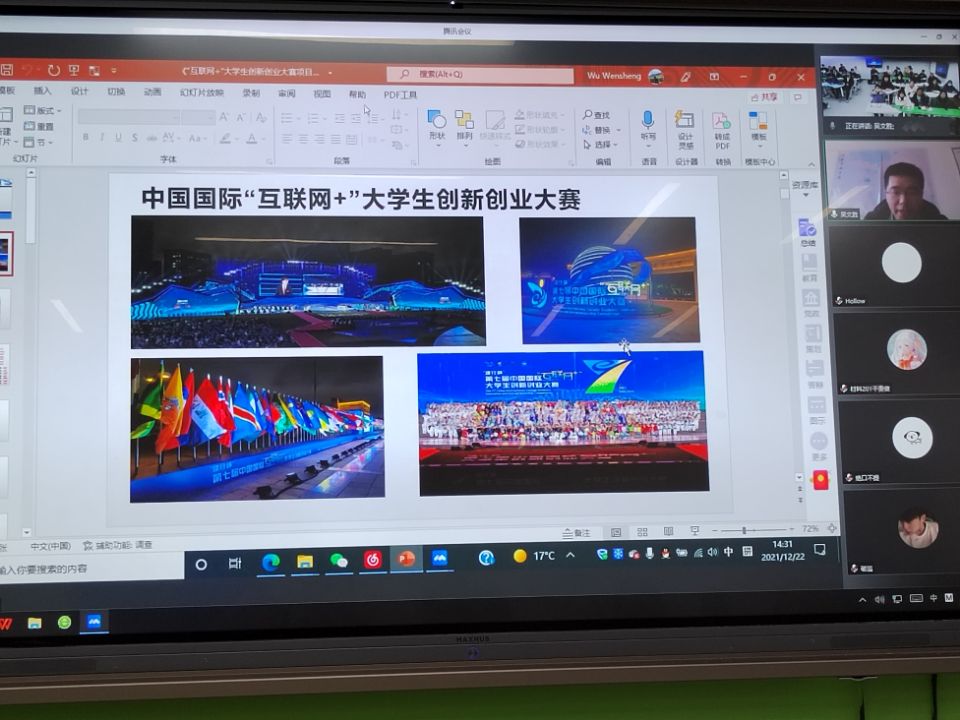Open PowerPoint from the Windows taskbar
The height and width of the screenshot is (720, 960).
point(406,559)
